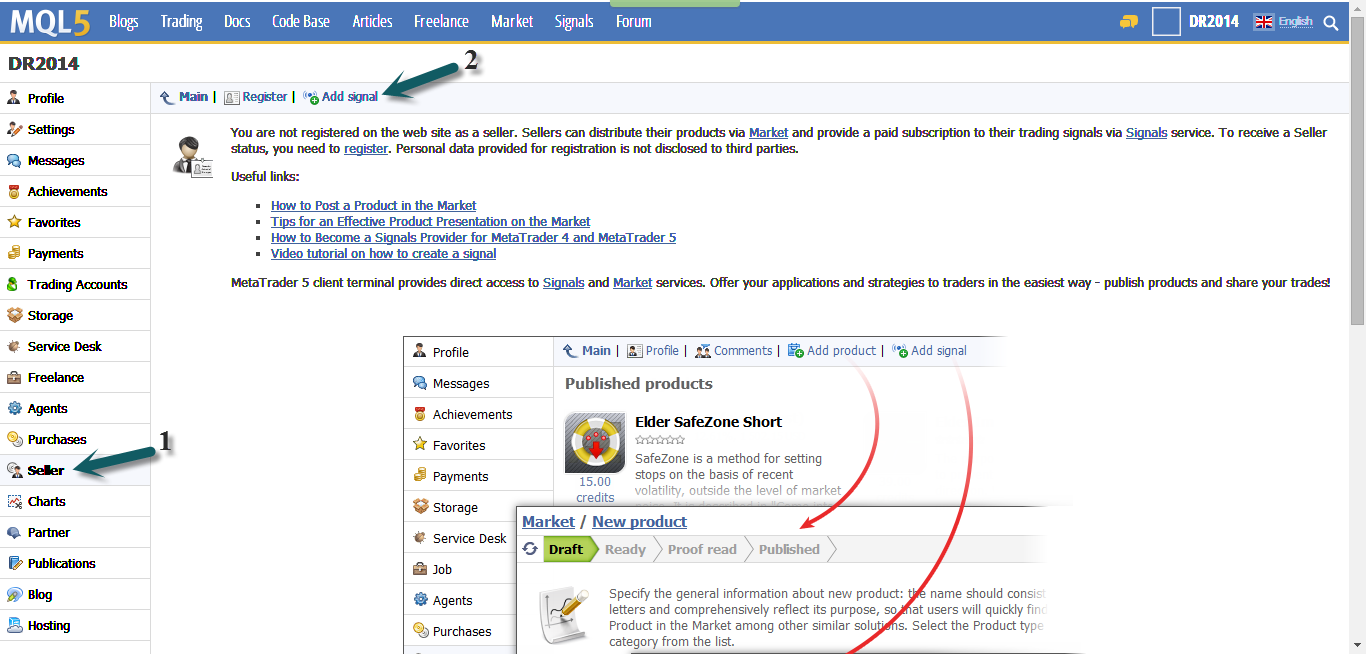Open Charts via the chart sidebar icon
Image resolution: width=1366 pixels, height=654 pixels.
(14, 501)
